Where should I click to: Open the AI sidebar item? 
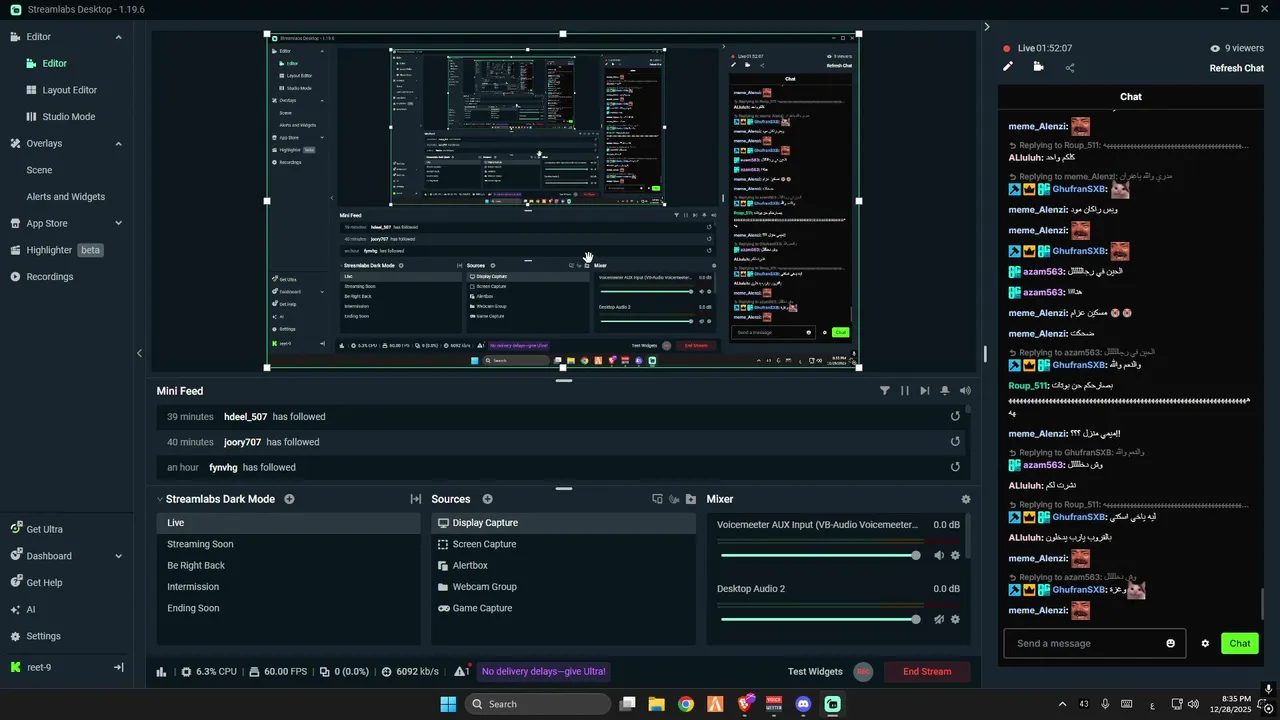point(22,610)
